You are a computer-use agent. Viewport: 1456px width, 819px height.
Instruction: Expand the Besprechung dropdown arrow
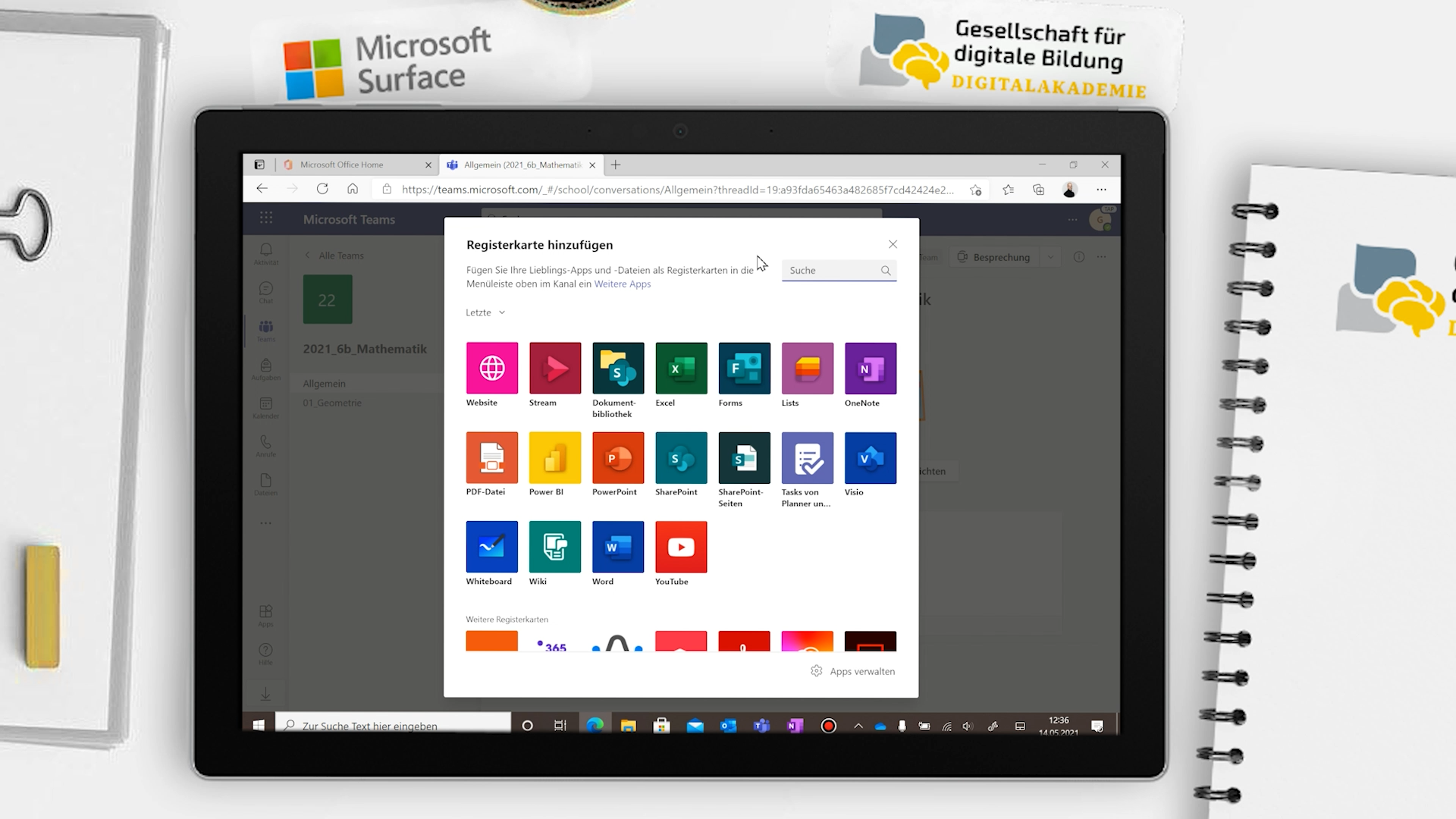(x=1050, y=257)
